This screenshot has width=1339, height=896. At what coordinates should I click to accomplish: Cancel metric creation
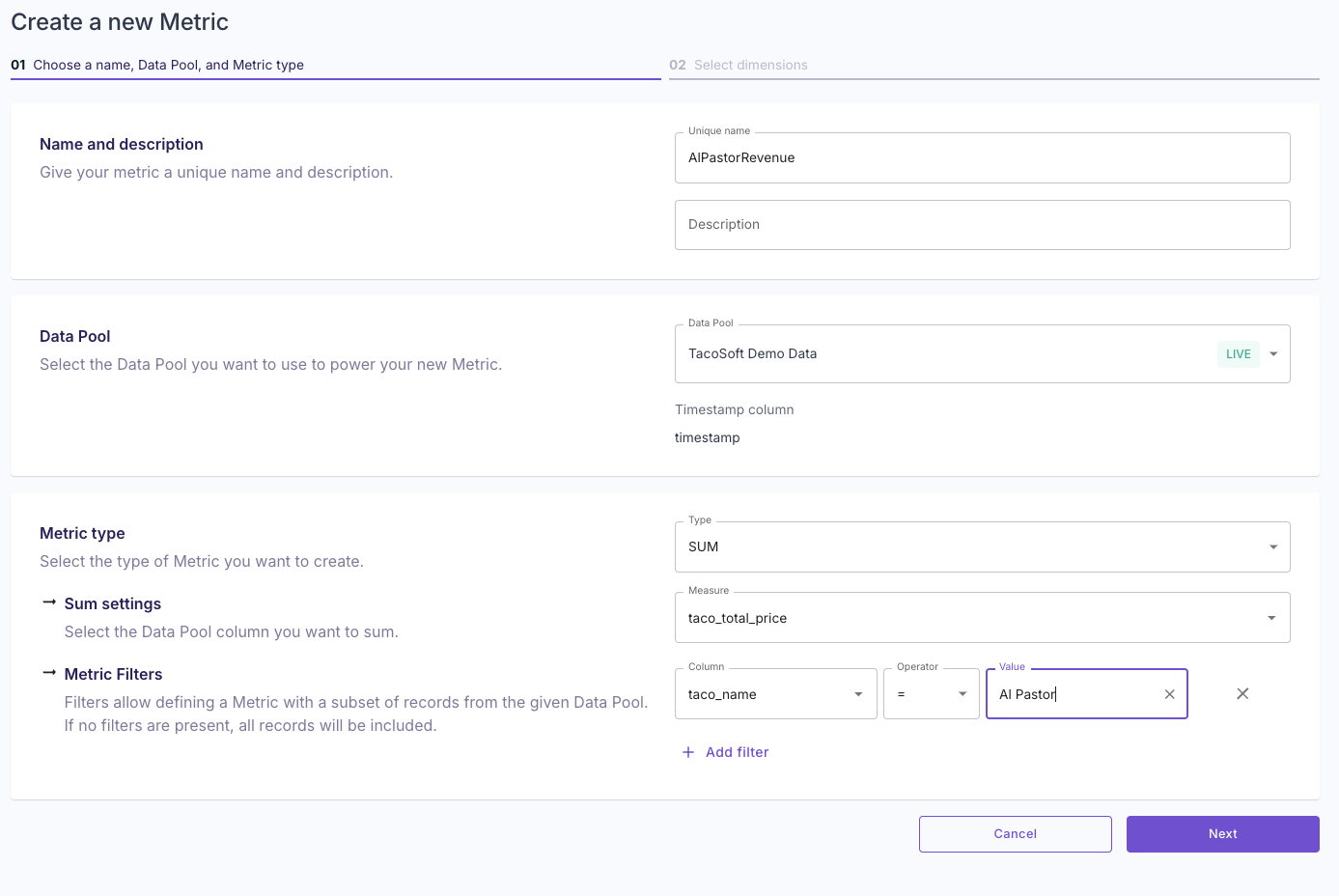pyautogui.click(x=1015, y=833)
